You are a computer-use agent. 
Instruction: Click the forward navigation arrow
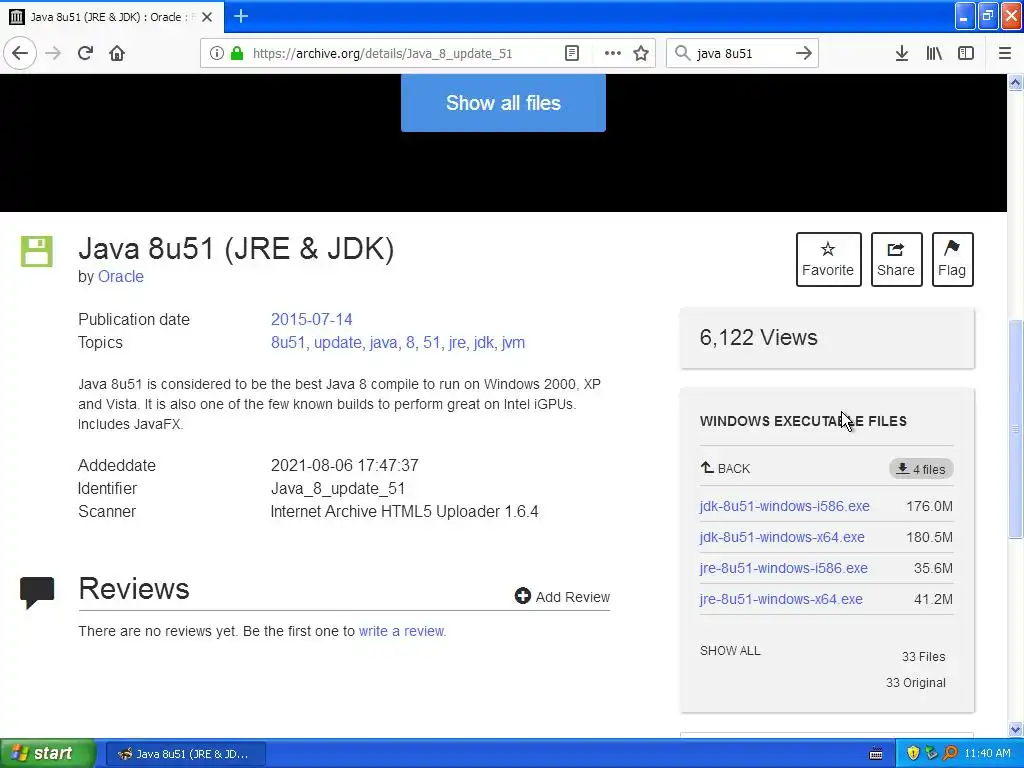coord(53,53)
